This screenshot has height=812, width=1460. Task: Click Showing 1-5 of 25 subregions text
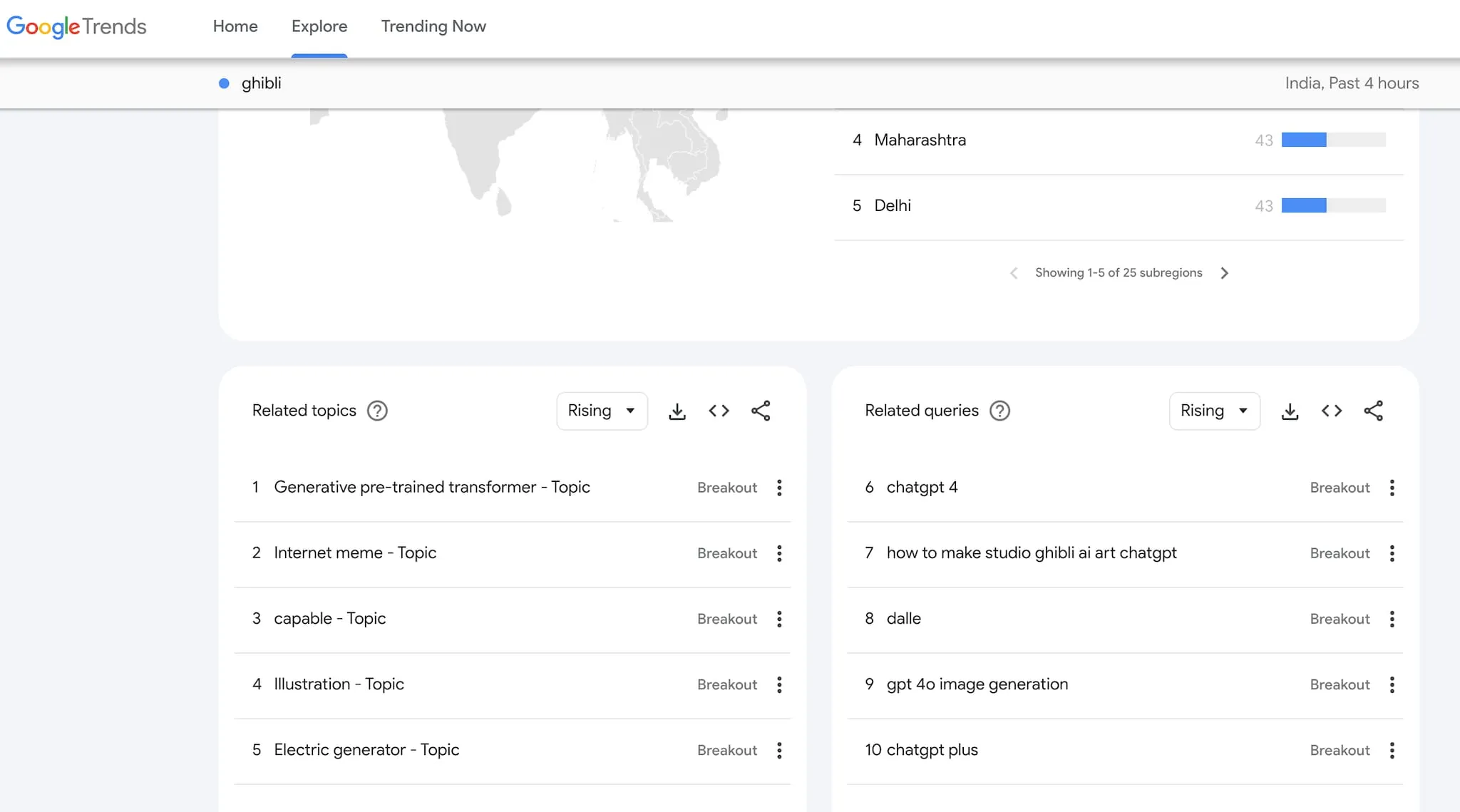(x=1119, y=273)
